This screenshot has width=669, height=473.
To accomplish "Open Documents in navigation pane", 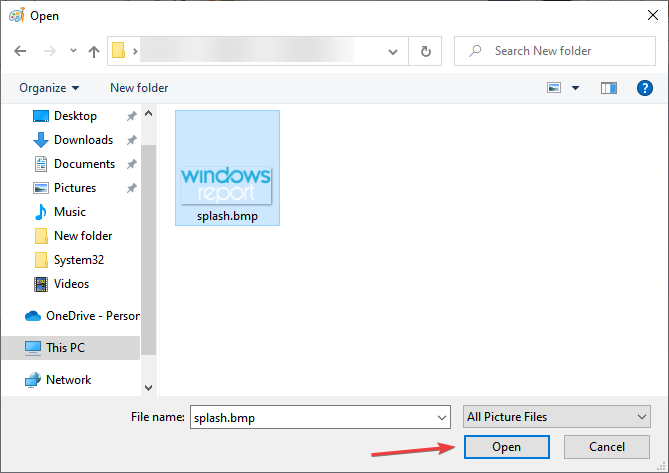I will [x=84, y=164].
